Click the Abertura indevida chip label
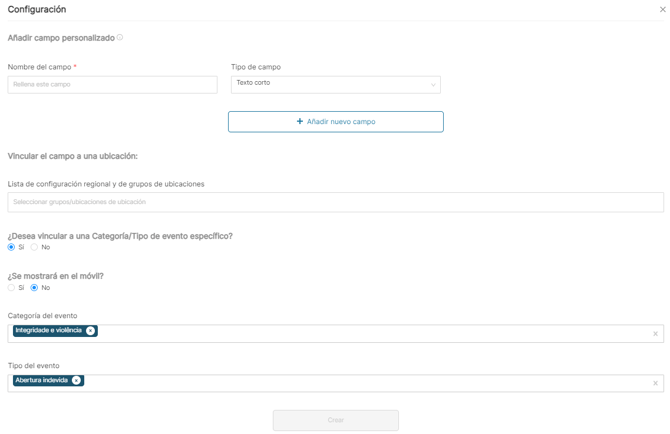 point(42,381)
